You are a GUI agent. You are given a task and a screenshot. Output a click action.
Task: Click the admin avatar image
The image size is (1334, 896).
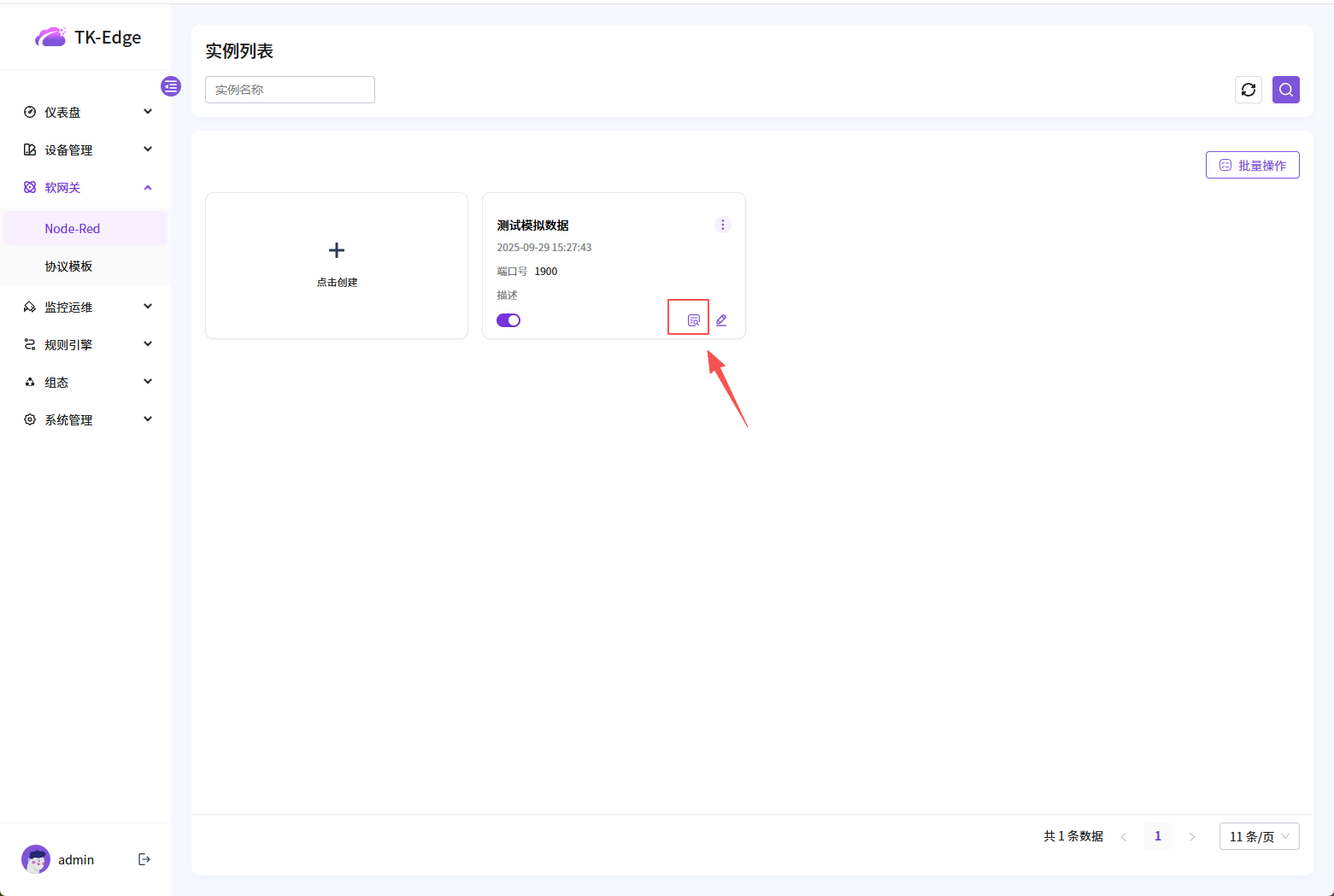[36, 859]
